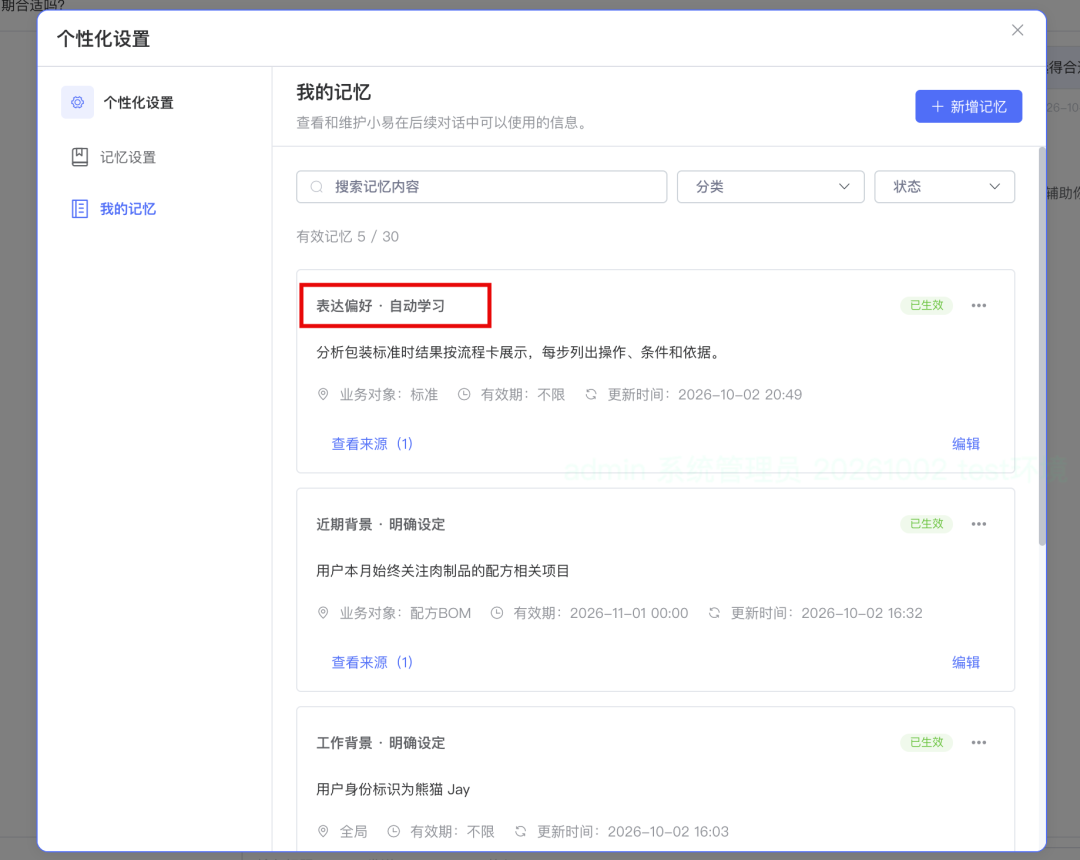
Task: Click the 业务对象：标准 label
Action: [x=388, y=395]
